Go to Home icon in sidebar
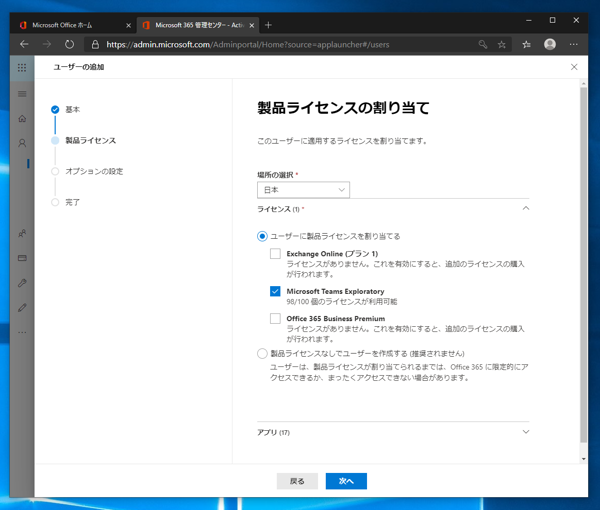The height and width of the screenshot is (510, 600). click(x=22, y=119)
